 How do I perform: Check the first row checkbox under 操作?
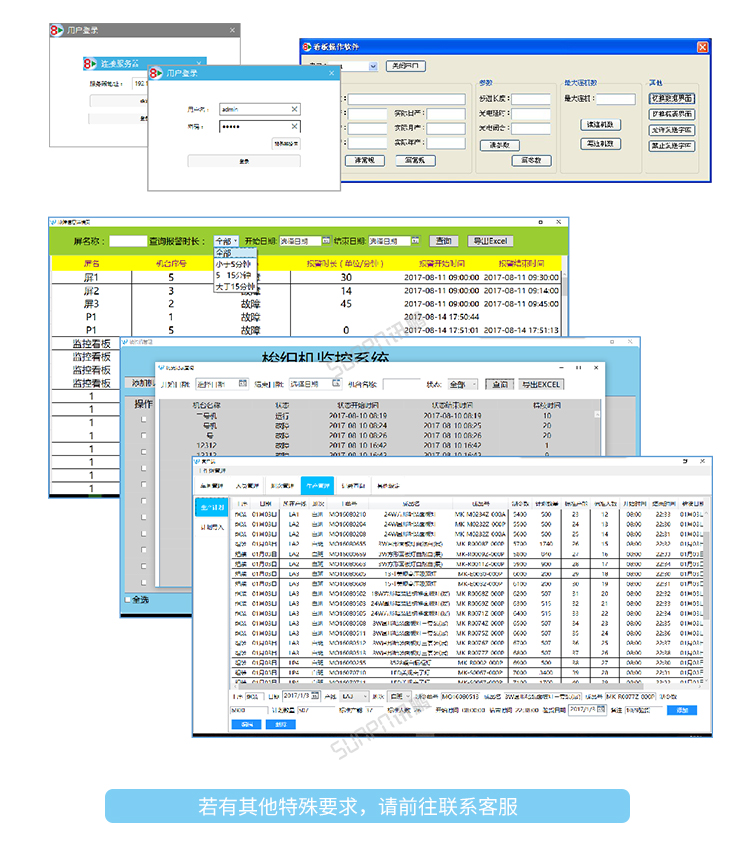tap(143, 419)
